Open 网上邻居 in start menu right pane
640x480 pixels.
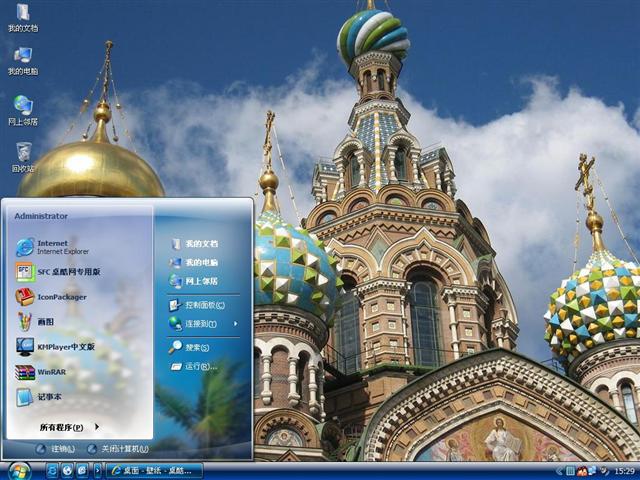194,281
